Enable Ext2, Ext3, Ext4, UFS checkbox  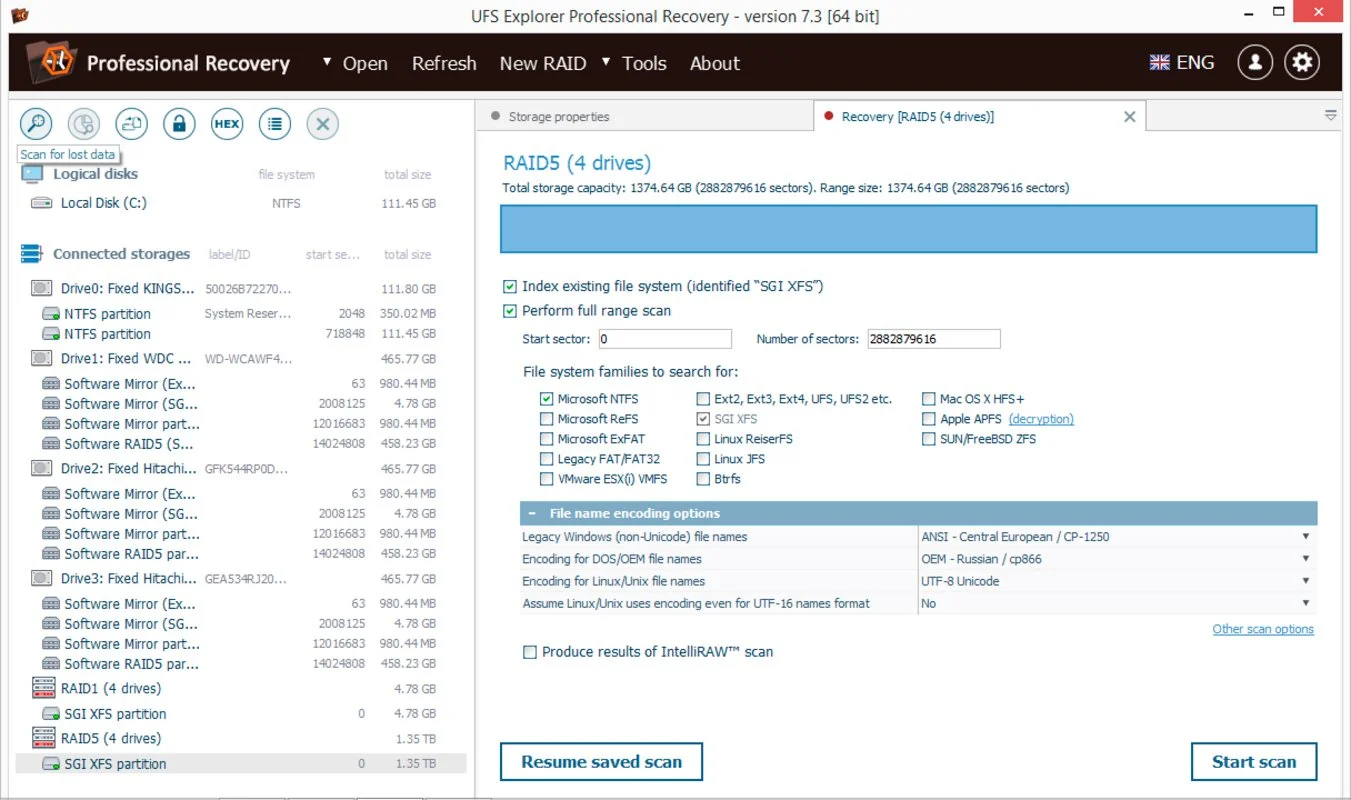[x=703, y=399]
